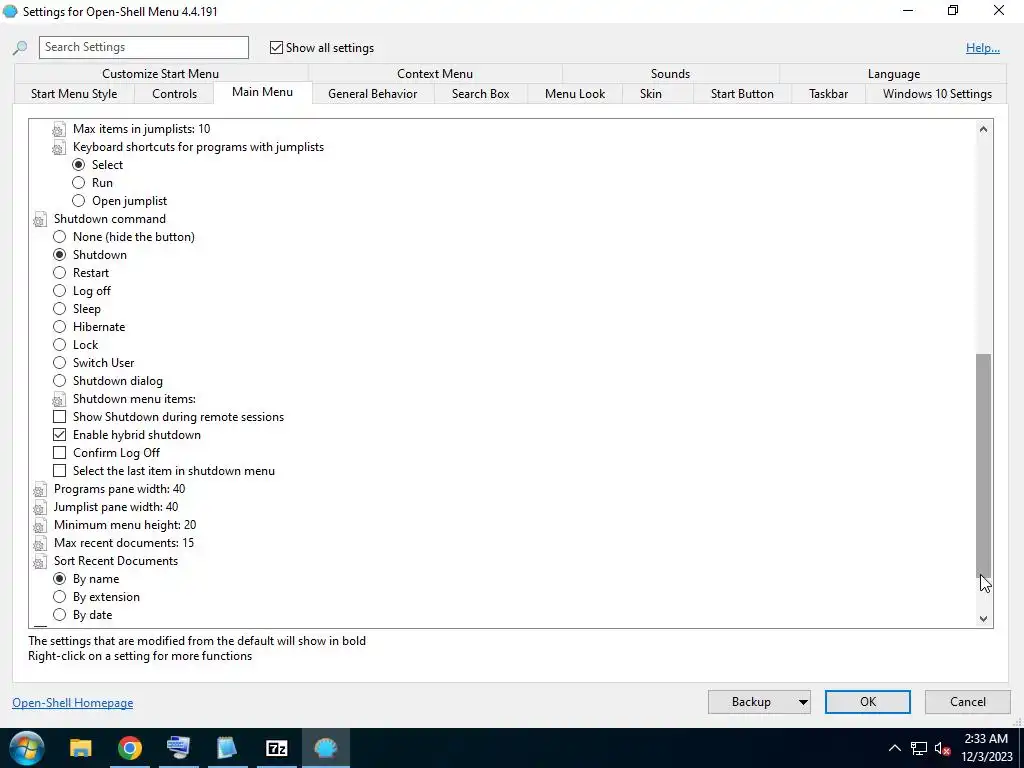Click the taskbar clock showing 2:33 AM
The width and height of the screenshot is (1024, 768).
[985, 748]
